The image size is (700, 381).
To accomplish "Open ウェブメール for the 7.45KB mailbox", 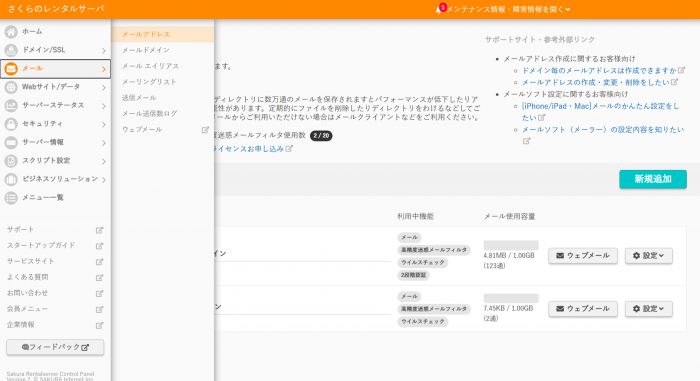I will pyautogui.click(x=583, y=309).
